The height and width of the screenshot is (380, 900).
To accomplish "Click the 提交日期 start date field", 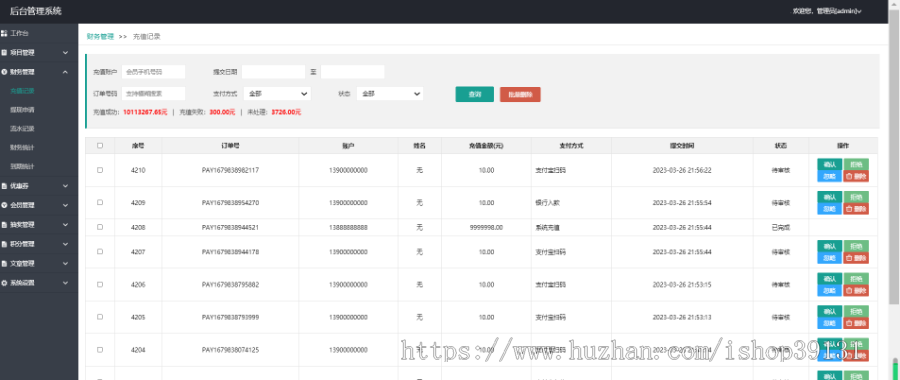I will coord(273,72).
